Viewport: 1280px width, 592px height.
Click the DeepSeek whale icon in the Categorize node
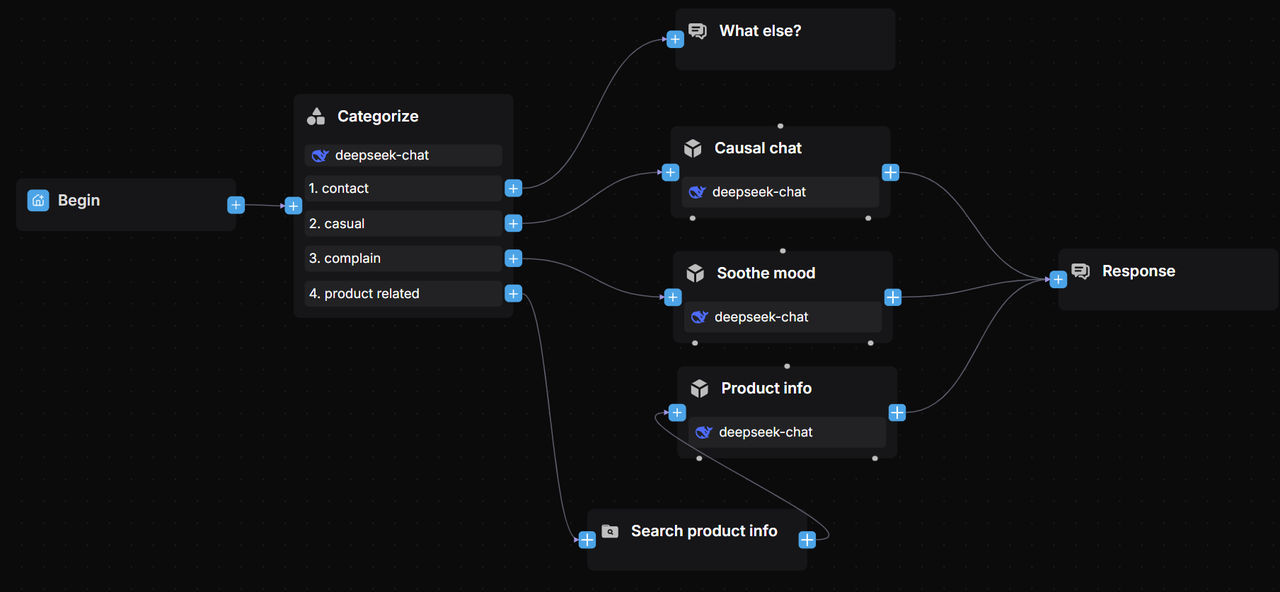[x=320, y=155]
